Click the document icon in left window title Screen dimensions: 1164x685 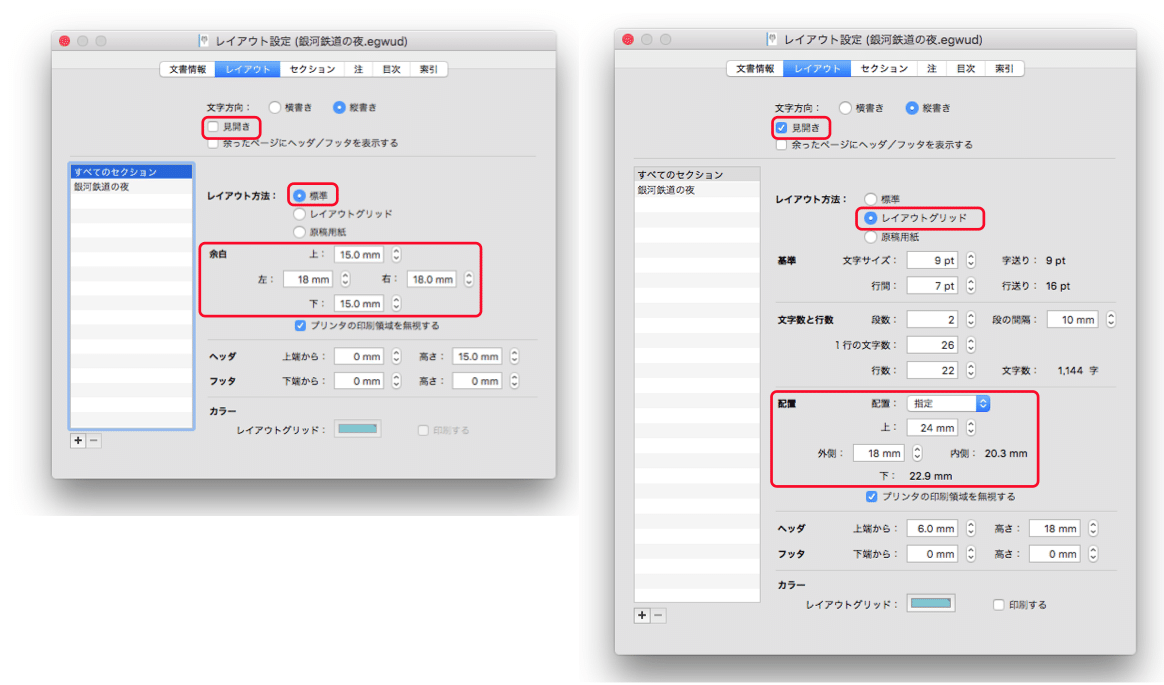pyautogui.click(x=203, y=41)
